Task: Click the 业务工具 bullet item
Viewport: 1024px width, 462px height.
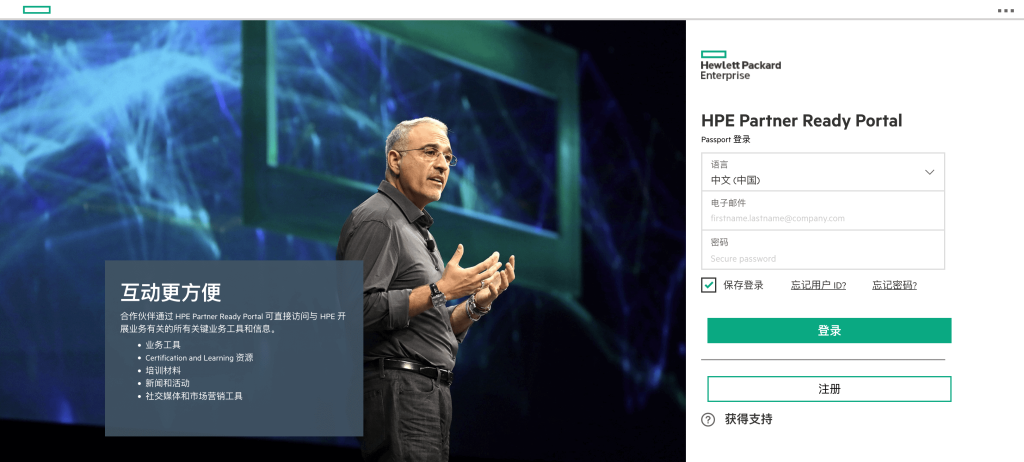Action: [x=163, y=345]
